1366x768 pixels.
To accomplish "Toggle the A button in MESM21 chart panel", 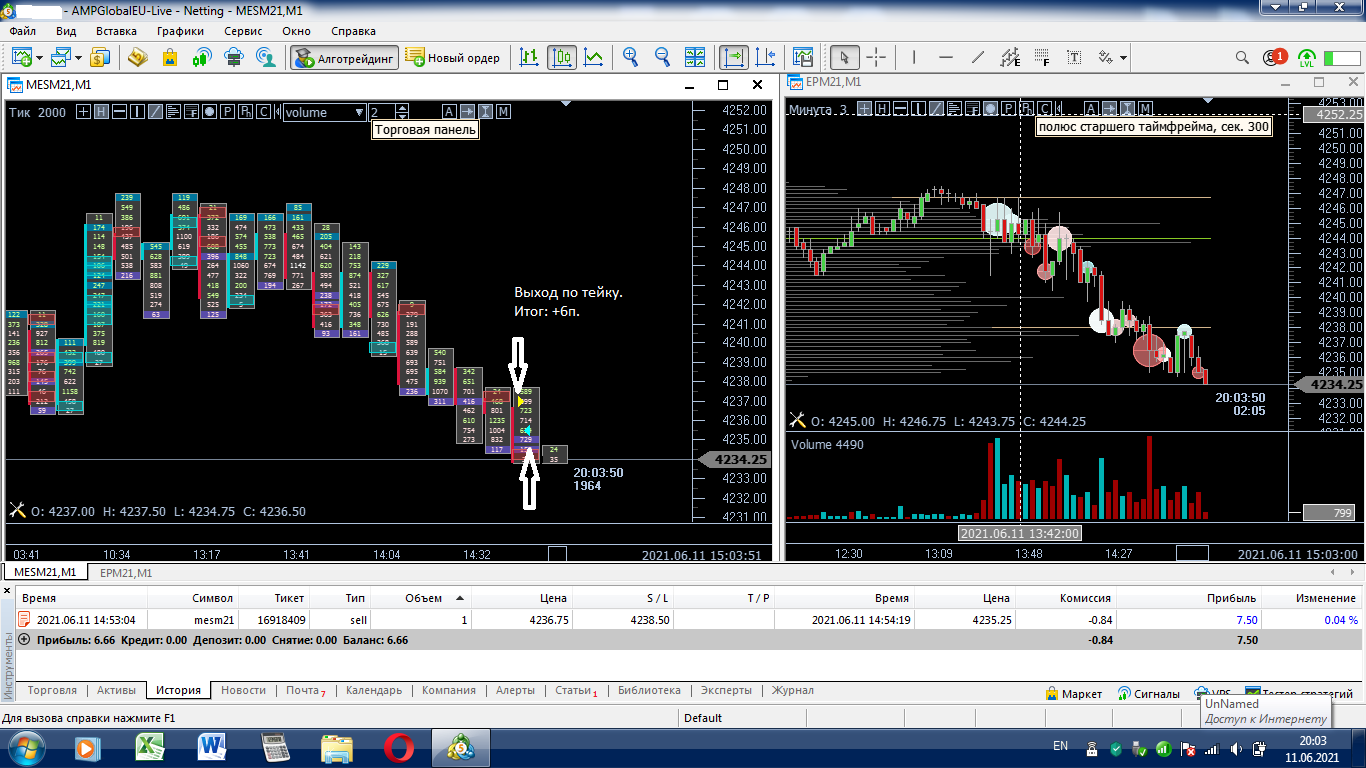I will click(x=449, y=112).
